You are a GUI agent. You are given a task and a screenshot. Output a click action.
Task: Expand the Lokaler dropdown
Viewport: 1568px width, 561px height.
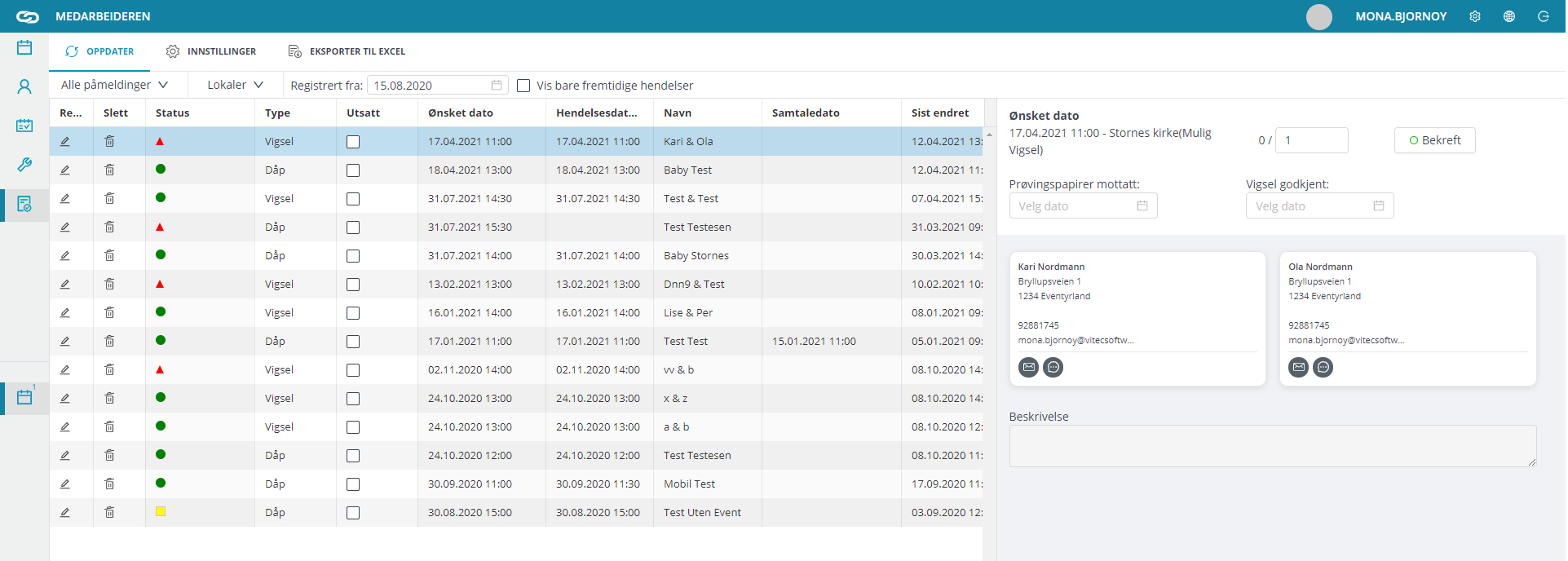click(236, 85)
